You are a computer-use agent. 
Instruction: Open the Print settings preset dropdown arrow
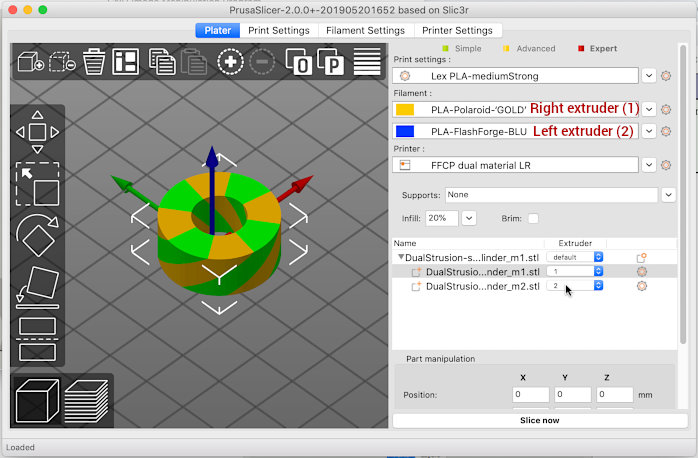tap(649, 76)
